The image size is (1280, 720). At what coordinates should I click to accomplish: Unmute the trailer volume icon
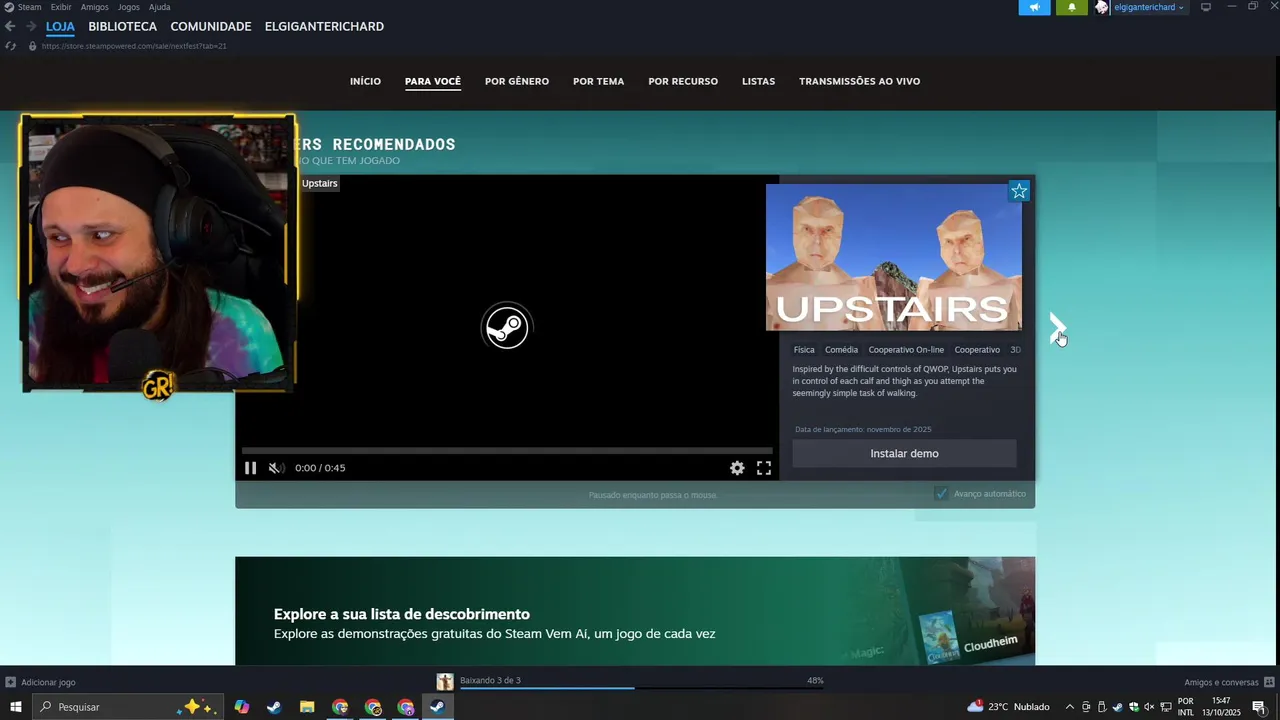pos(276,468)
